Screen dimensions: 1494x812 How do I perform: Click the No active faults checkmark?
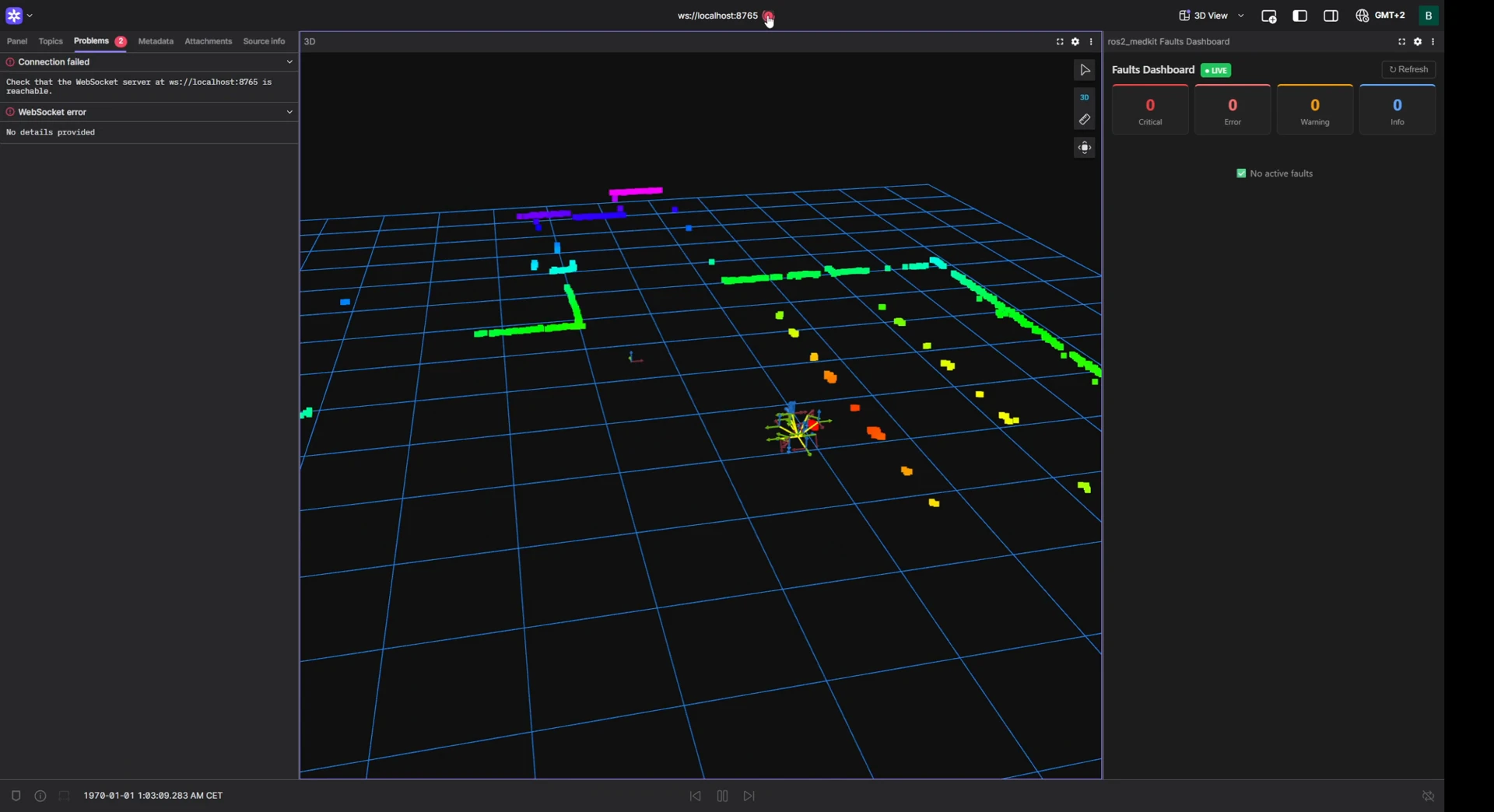[x=1241, y=173]
